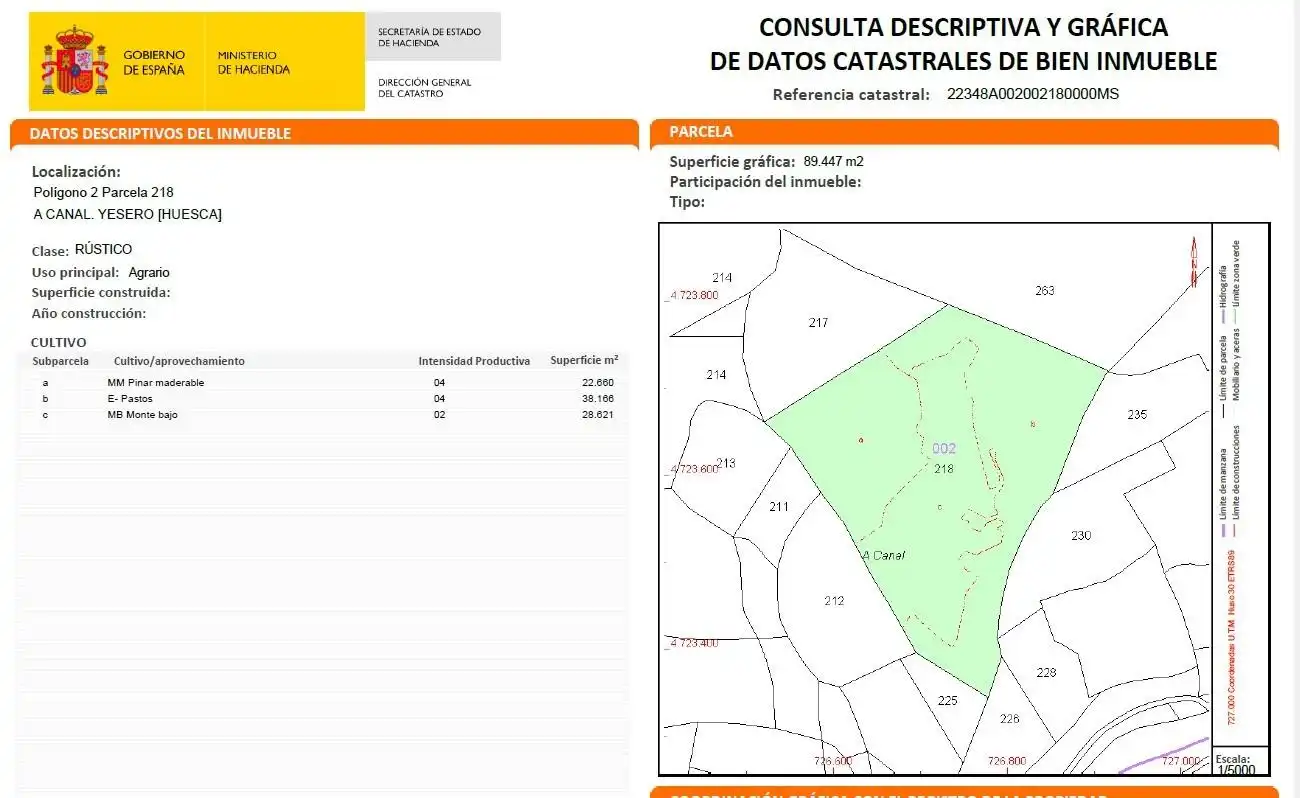Click the purple '002' polygon label

(x=944, y=449)
